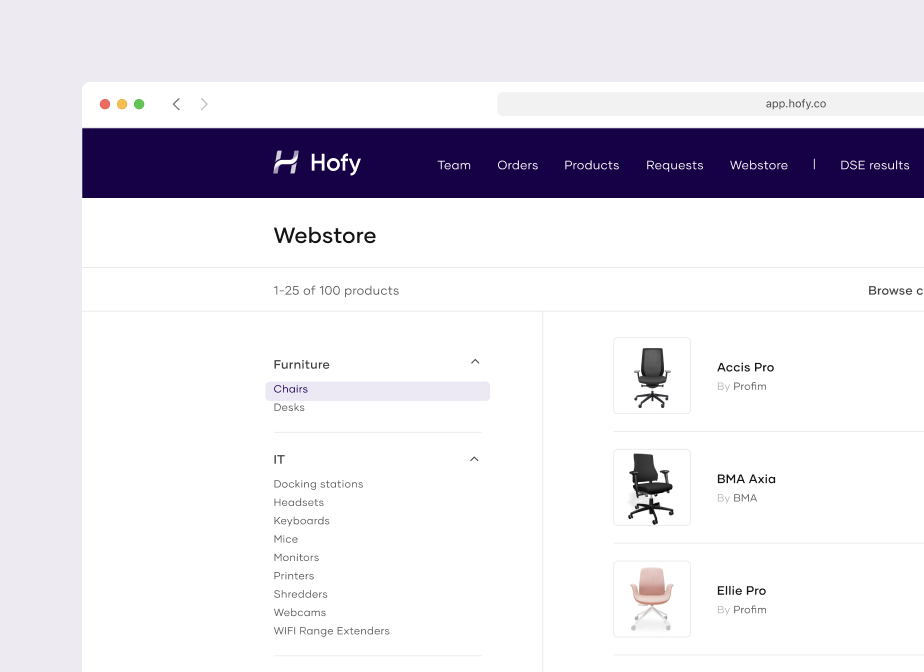Click the BMA Axia product name
The width and height of the screenshot is (924, 672).
(746, 479)
